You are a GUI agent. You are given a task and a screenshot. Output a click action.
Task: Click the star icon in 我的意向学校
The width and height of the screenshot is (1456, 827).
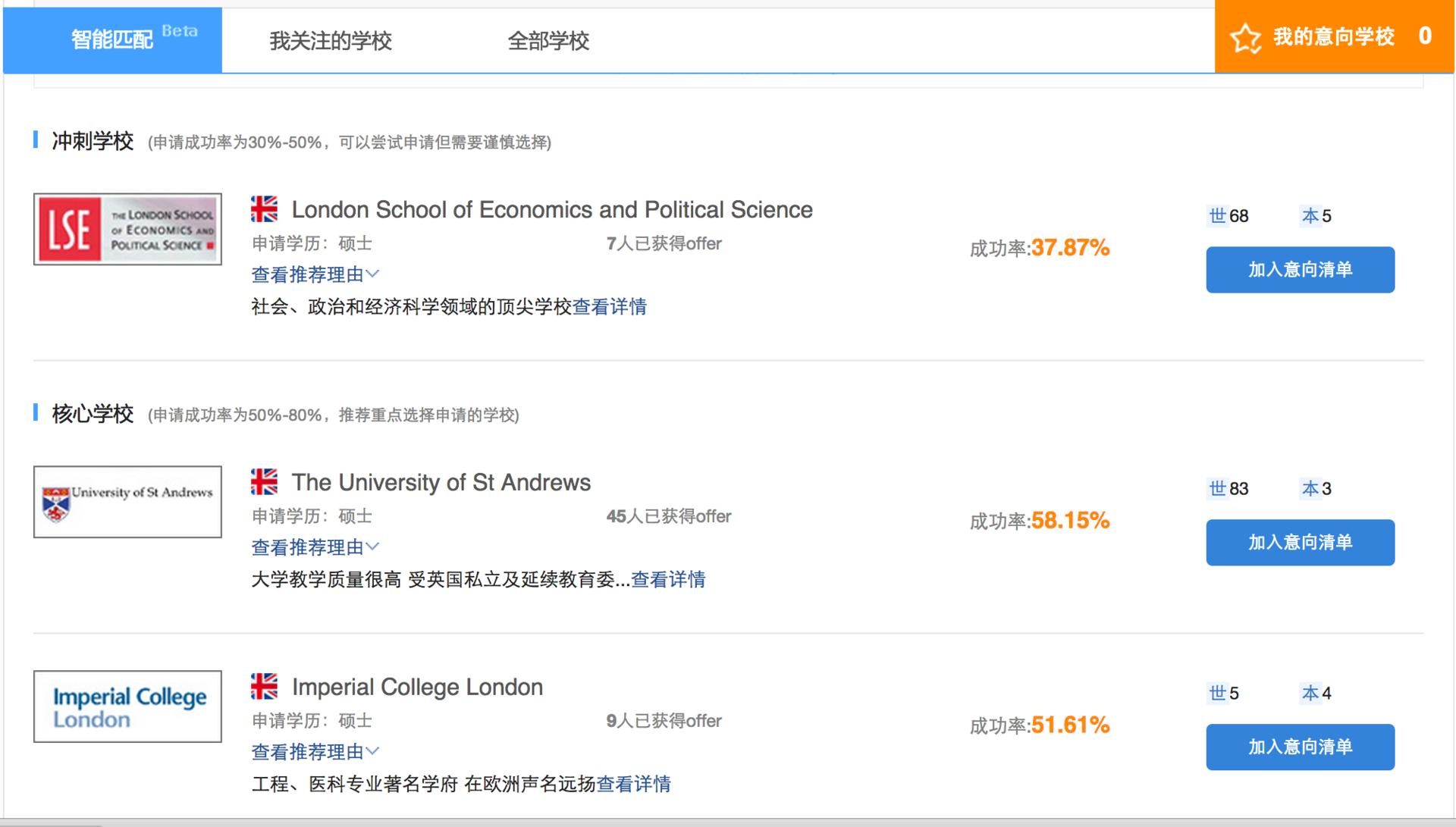coord(1245,38)
